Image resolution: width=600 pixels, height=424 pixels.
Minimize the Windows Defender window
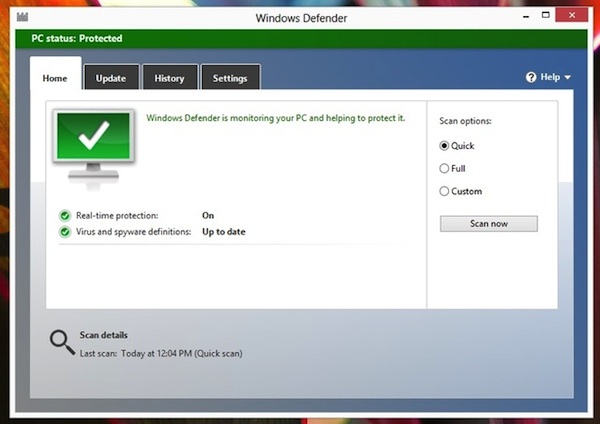coord(526,17)
